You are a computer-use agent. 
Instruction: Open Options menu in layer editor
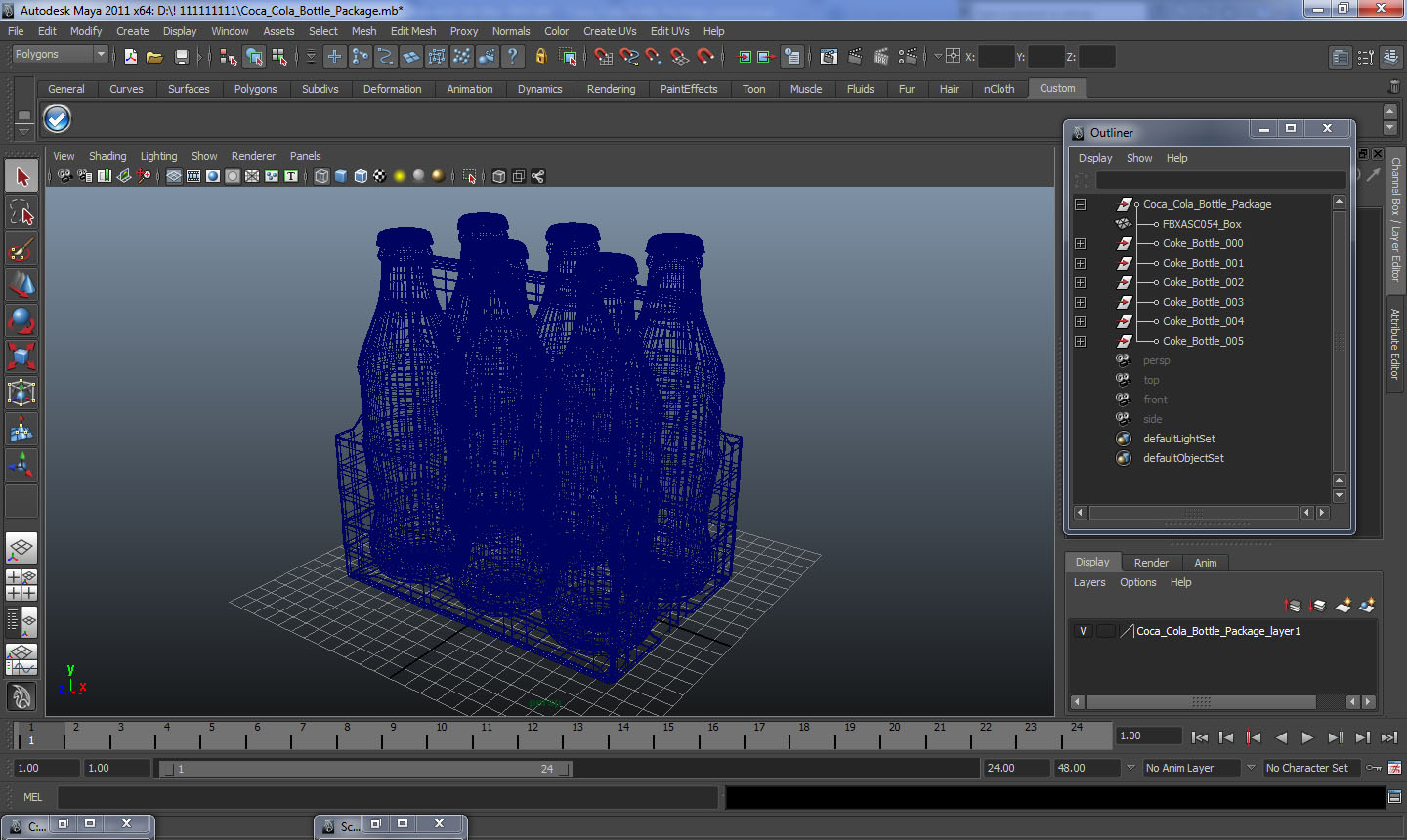tap(1138, 582)
